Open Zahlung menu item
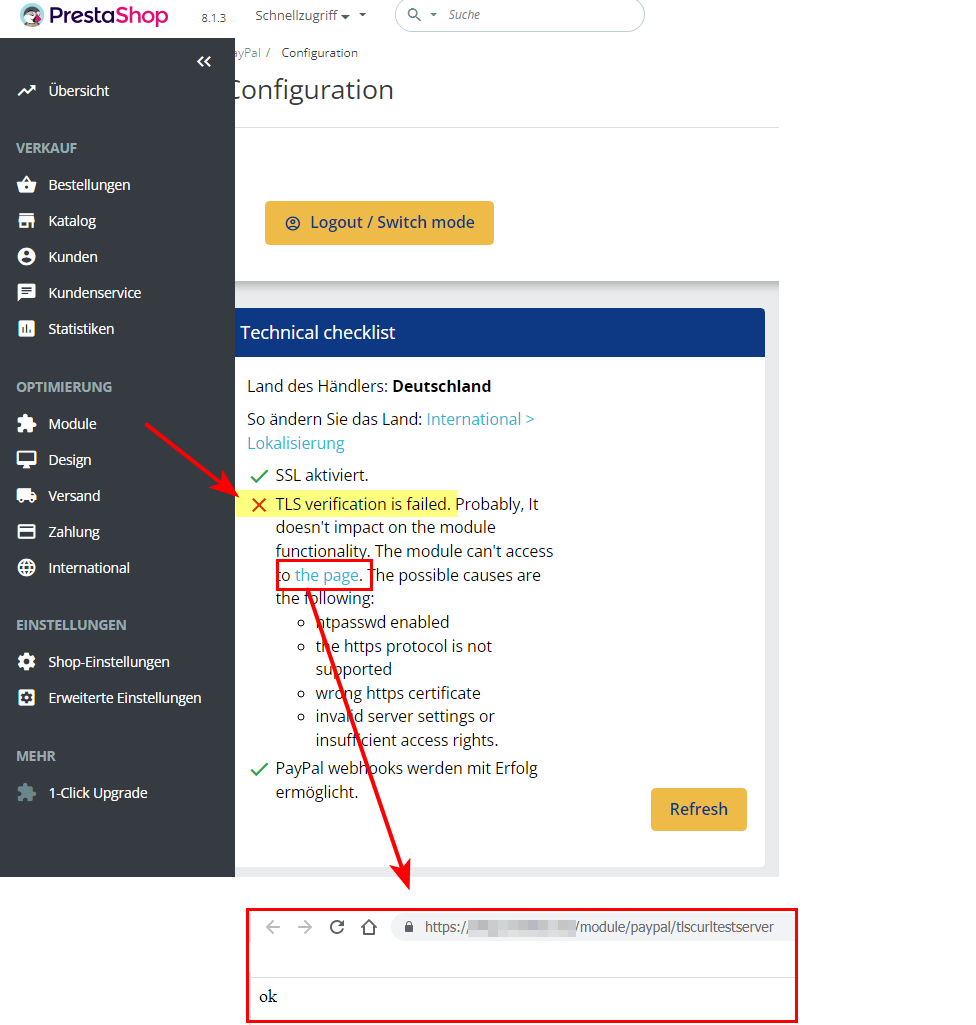 coord(74,531)
